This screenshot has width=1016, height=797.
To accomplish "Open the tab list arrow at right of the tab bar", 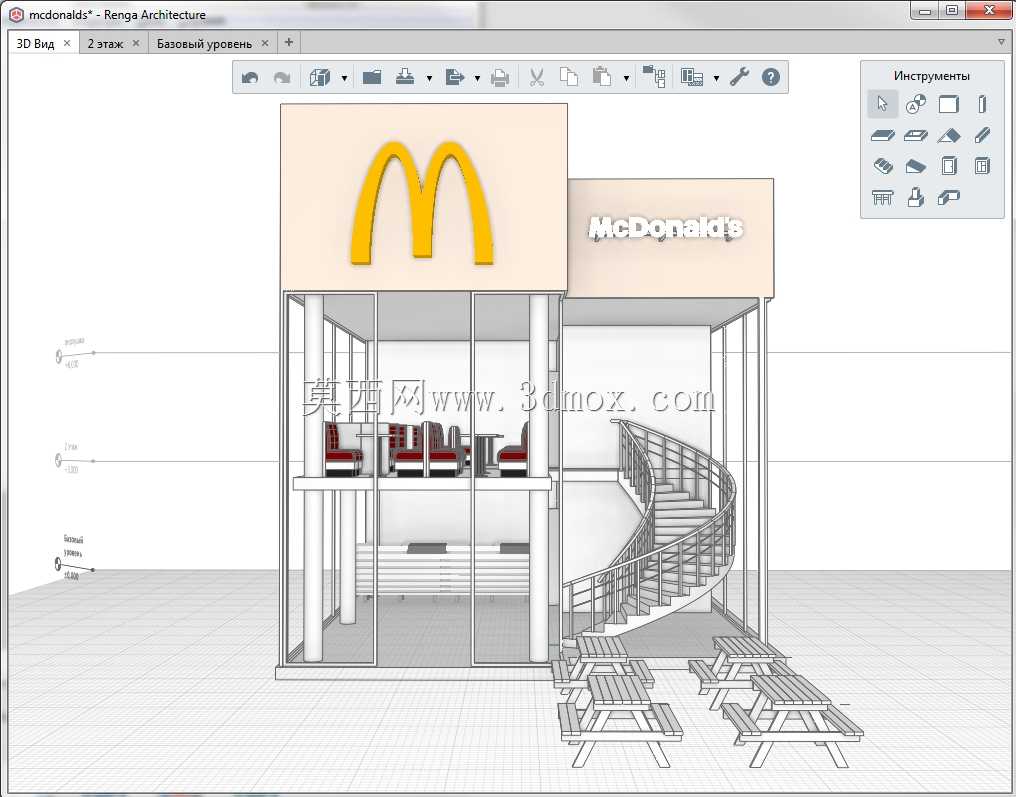I will (x=1001, y=43).
